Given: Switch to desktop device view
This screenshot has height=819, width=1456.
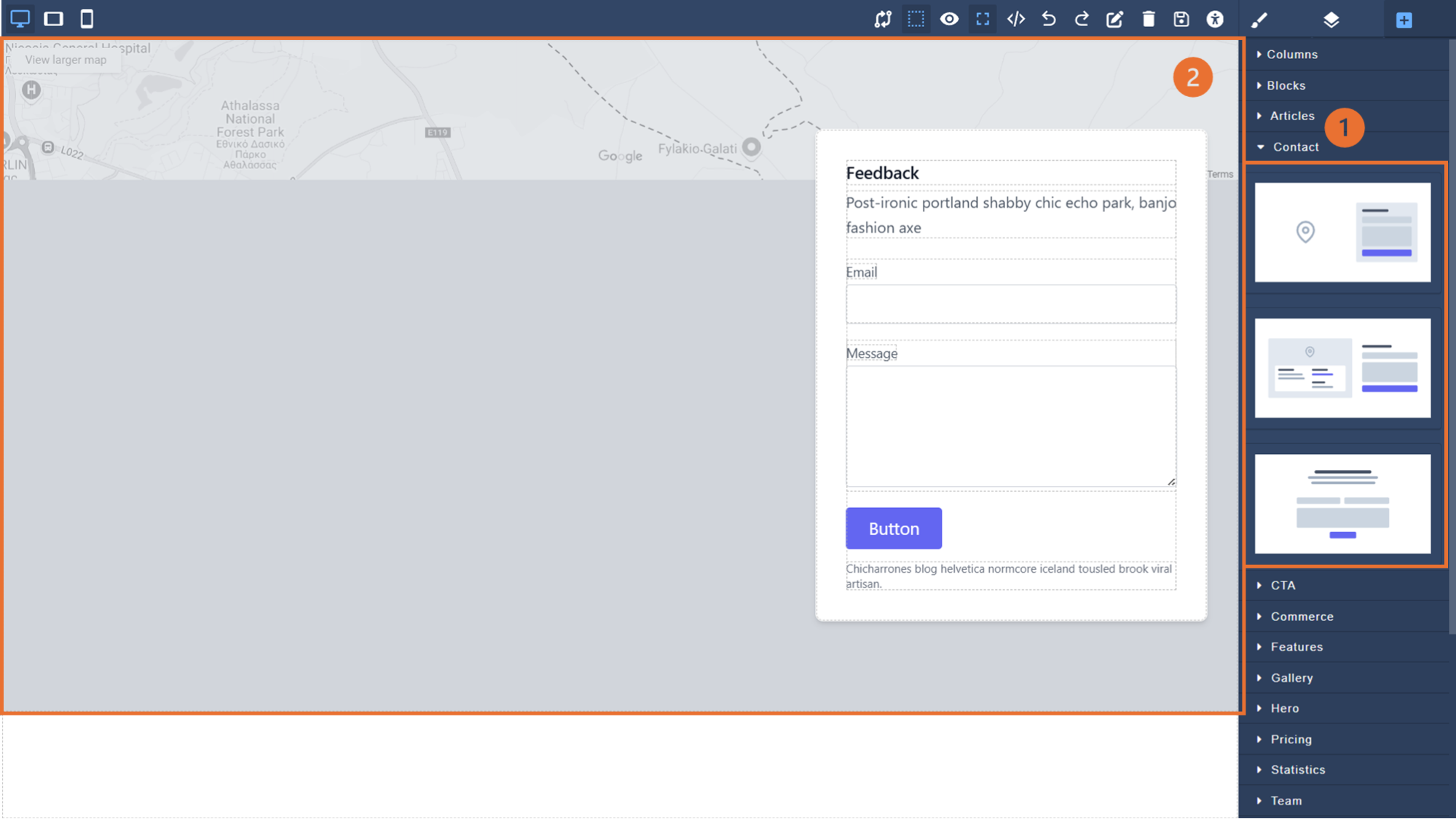Looking at the screenshot, I should pyautogui.click(x=20, y=19).
